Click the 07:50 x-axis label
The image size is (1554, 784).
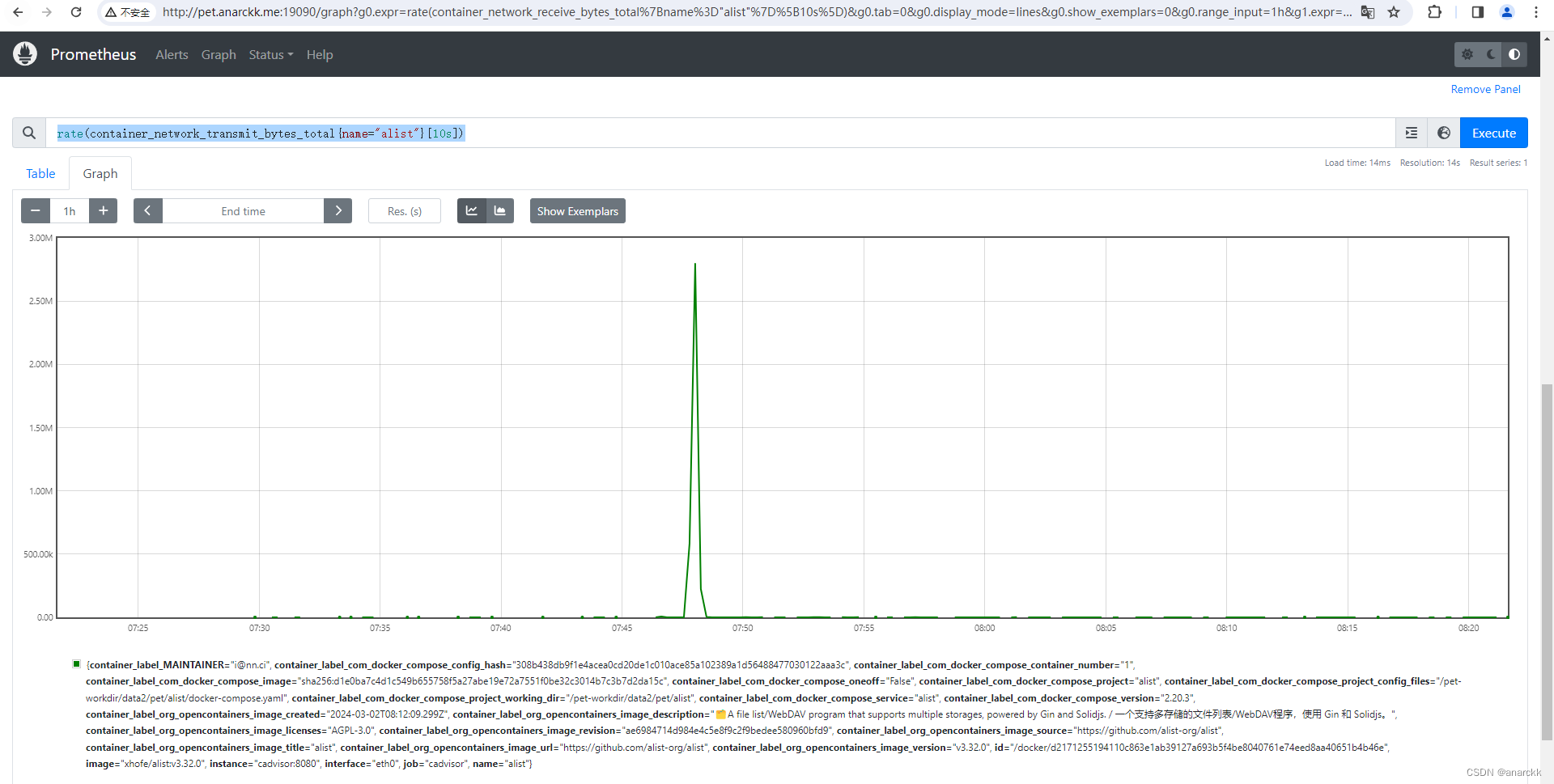tap(742, 628)
